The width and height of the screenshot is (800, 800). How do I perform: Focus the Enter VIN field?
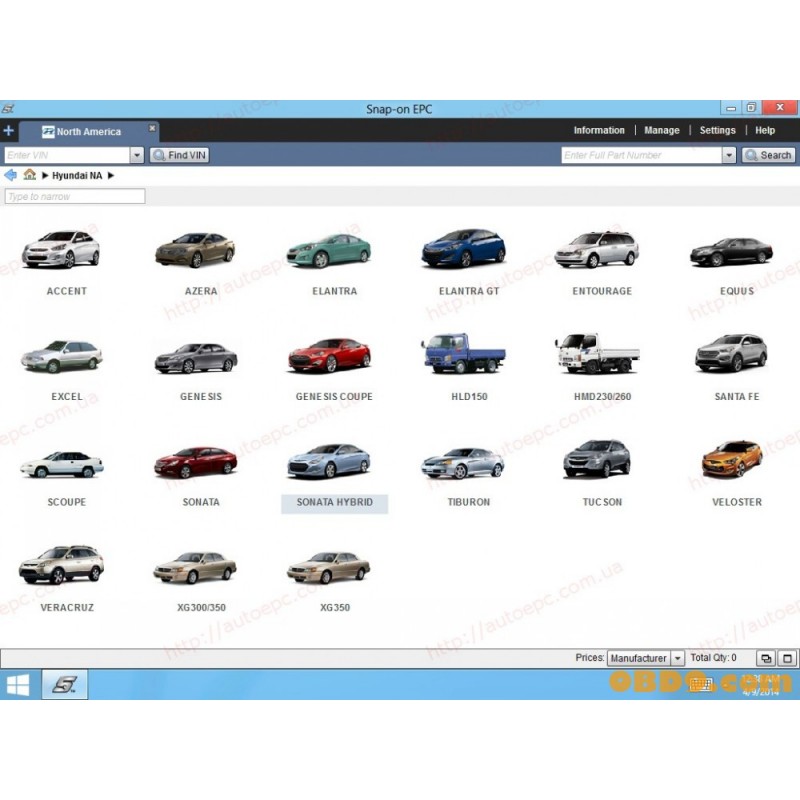click(67, 155)
